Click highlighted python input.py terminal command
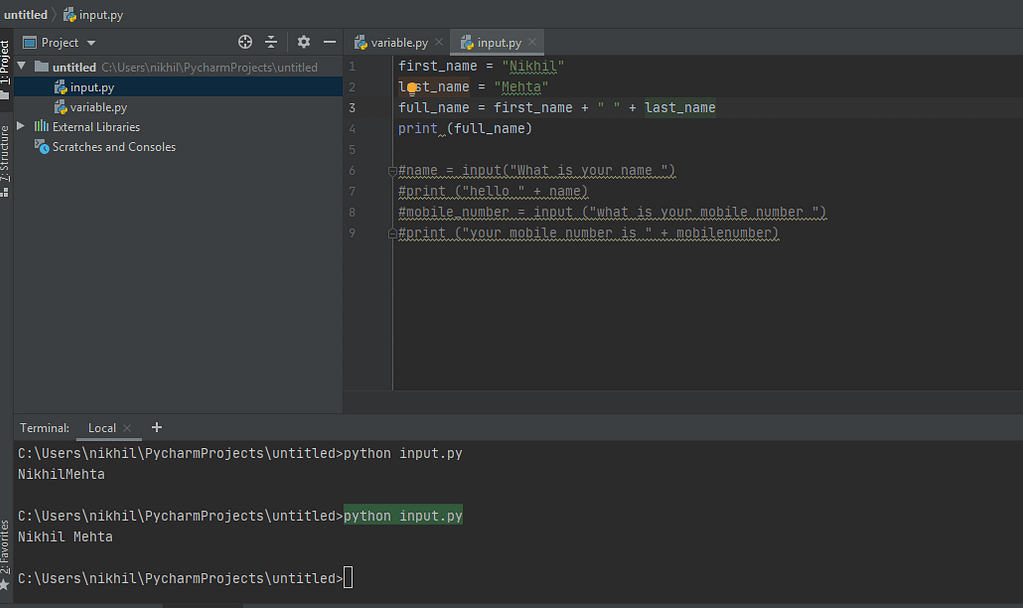This screenshot has height=608, width=1023. click(403, 515)
